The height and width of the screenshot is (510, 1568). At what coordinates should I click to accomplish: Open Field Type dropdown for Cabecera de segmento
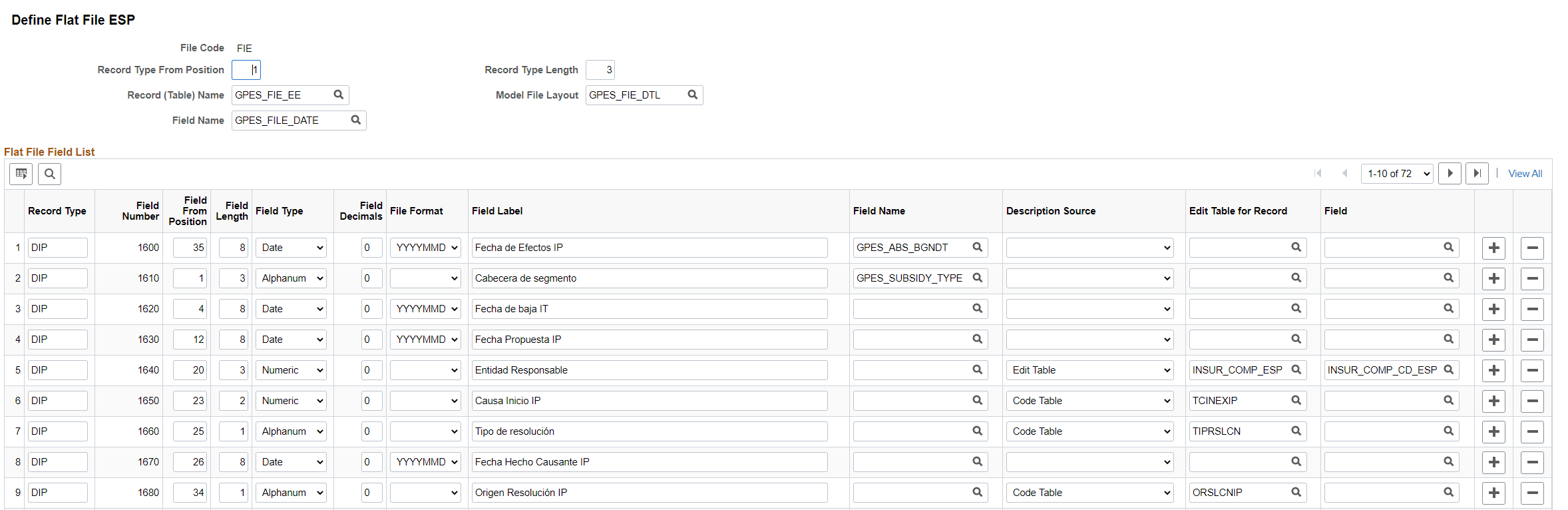(291, 278)
